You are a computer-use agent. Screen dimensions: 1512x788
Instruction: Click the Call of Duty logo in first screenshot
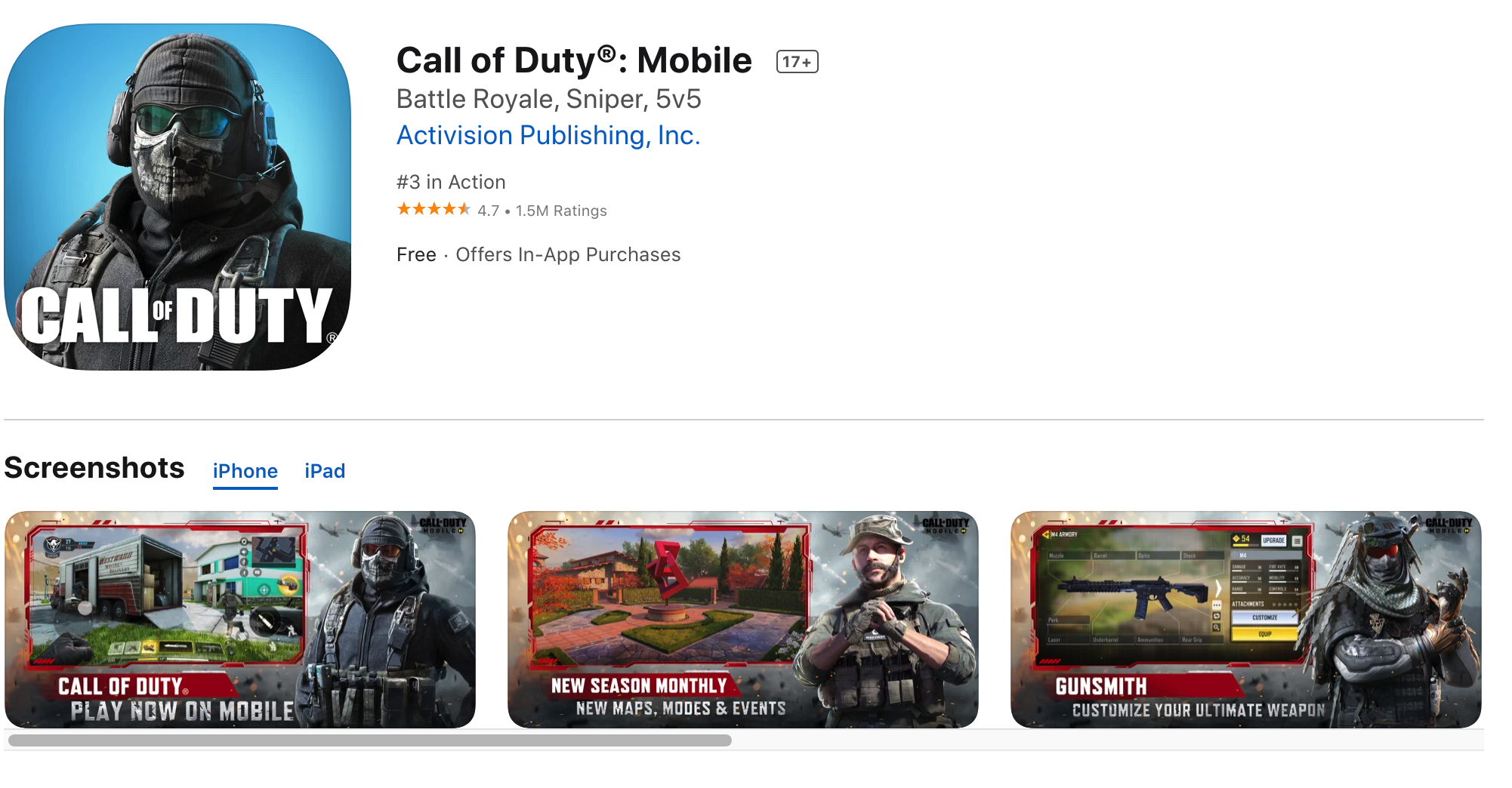click(443, 525)
